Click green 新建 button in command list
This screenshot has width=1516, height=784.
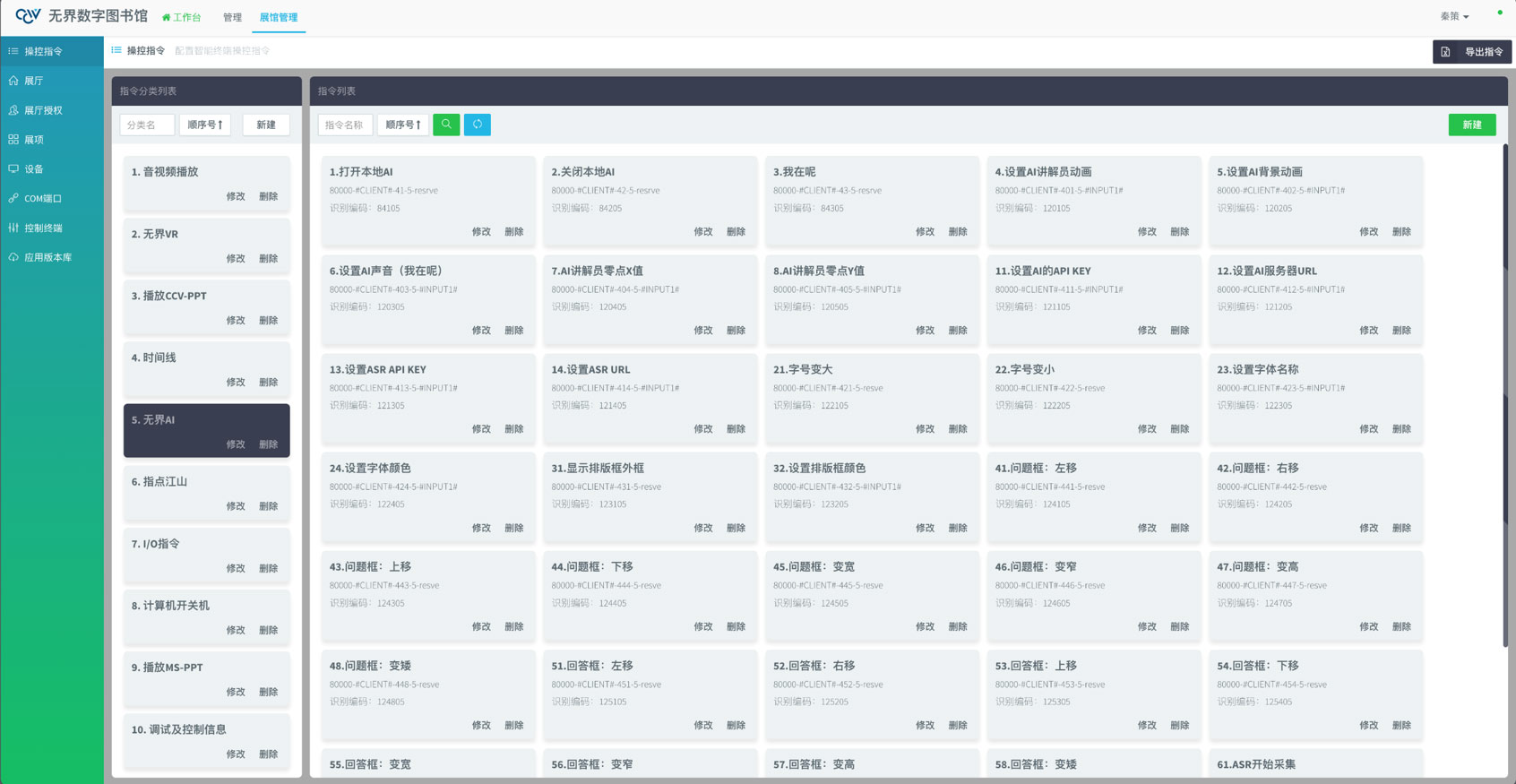[x=1471, y=125]
